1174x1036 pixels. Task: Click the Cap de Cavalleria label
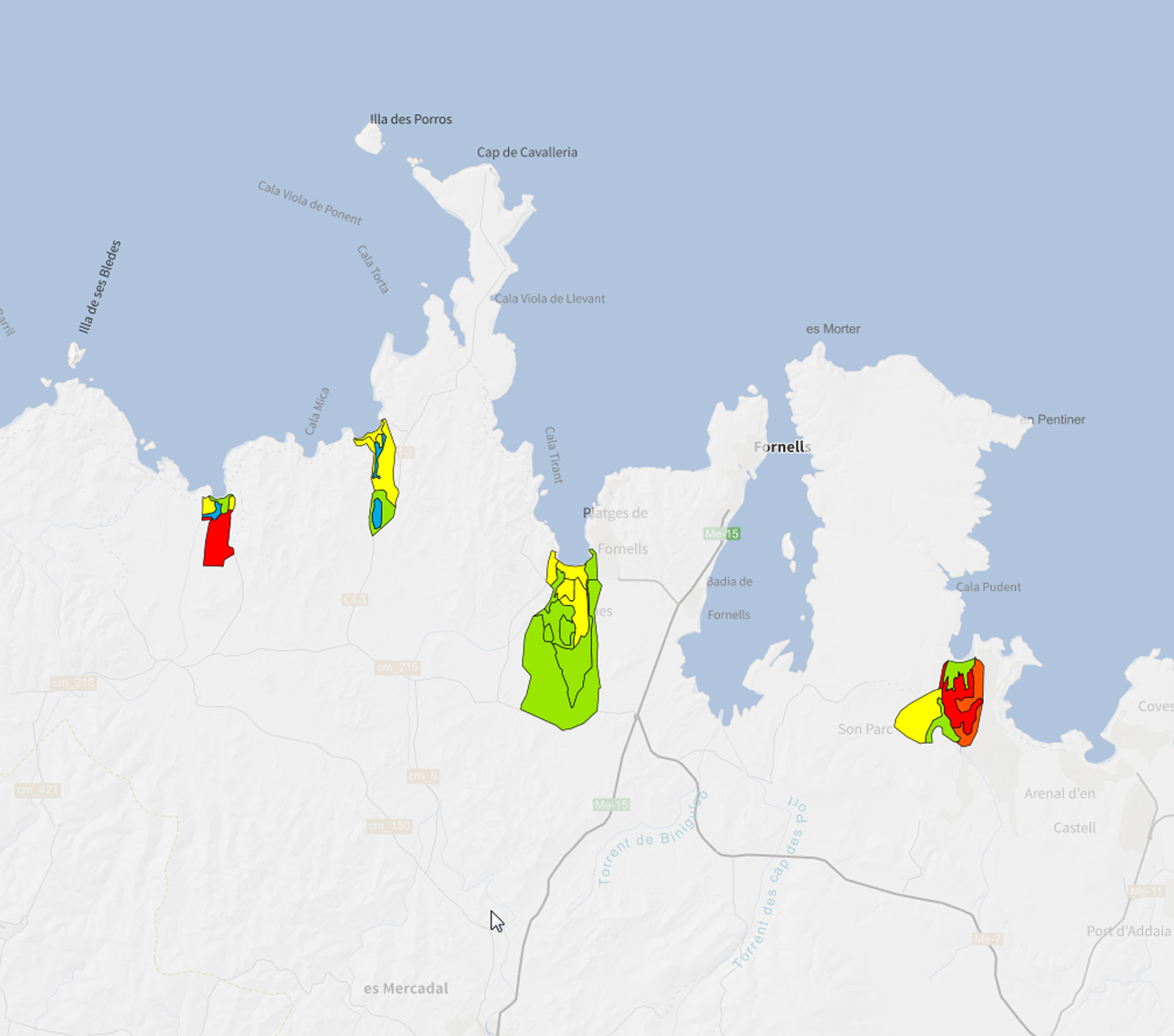click(527, 153)
